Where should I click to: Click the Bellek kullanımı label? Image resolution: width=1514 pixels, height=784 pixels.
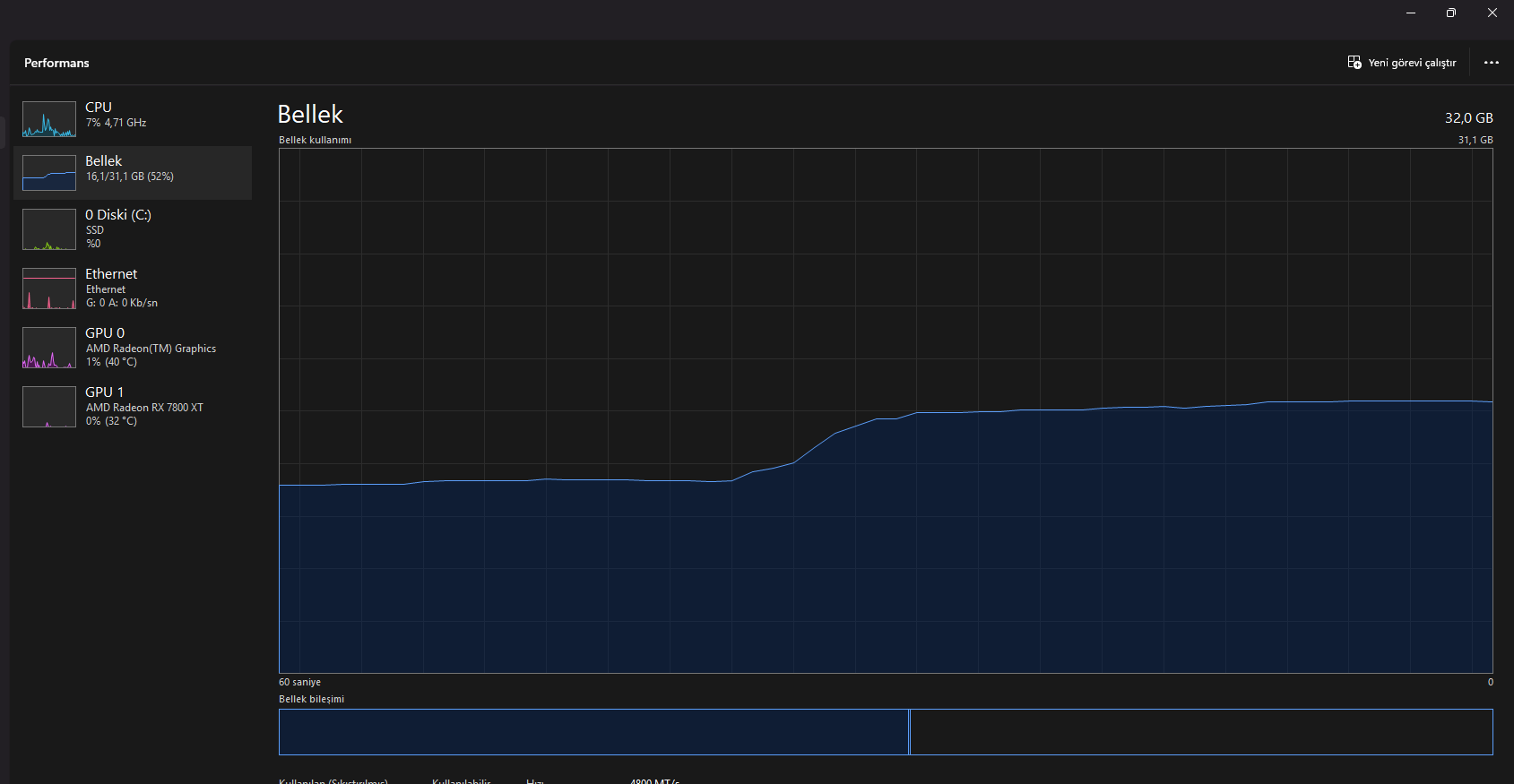315,140
